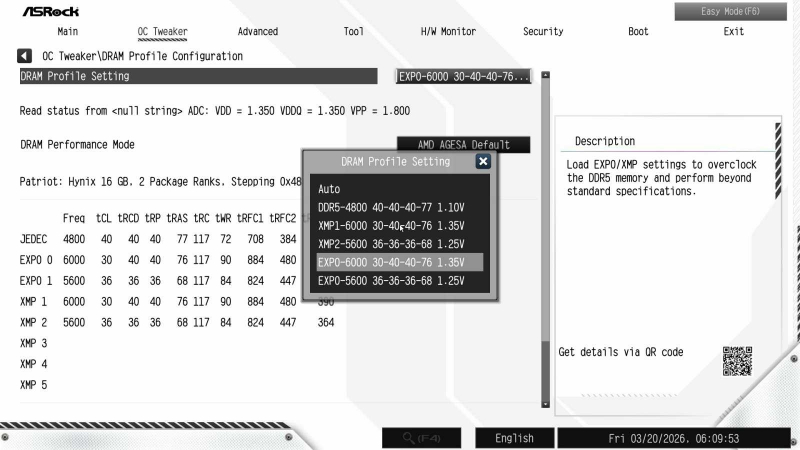Select the Auto profile option
Image resolution: width=800 pixels, height=450 pixels.
329,188
